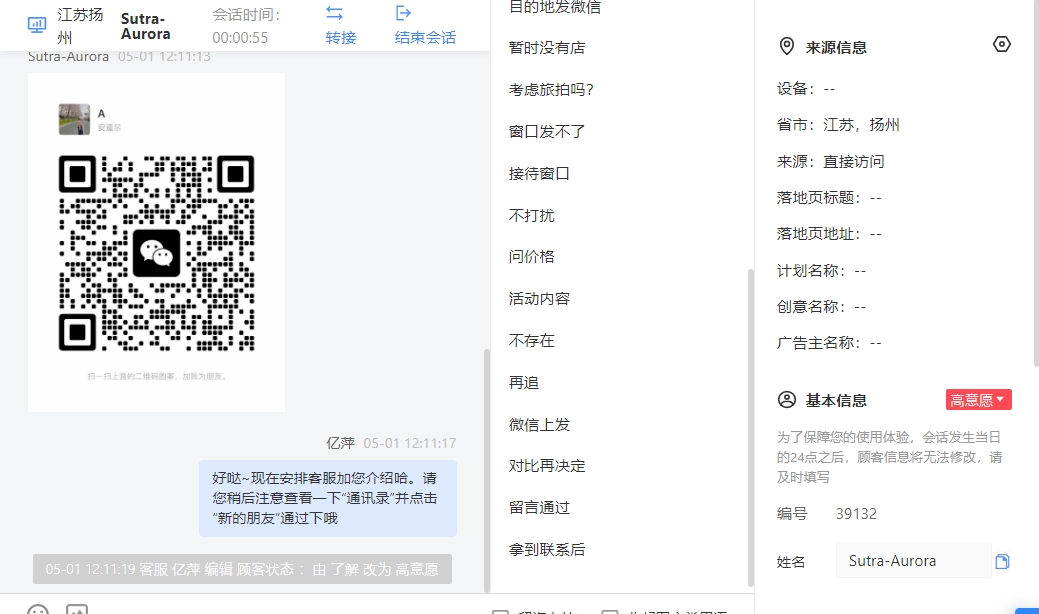Open the 高意愿 customer status dropdown
Image resolution: width=1039 pixels, height=614 pixels.
(x=978, y=400)
